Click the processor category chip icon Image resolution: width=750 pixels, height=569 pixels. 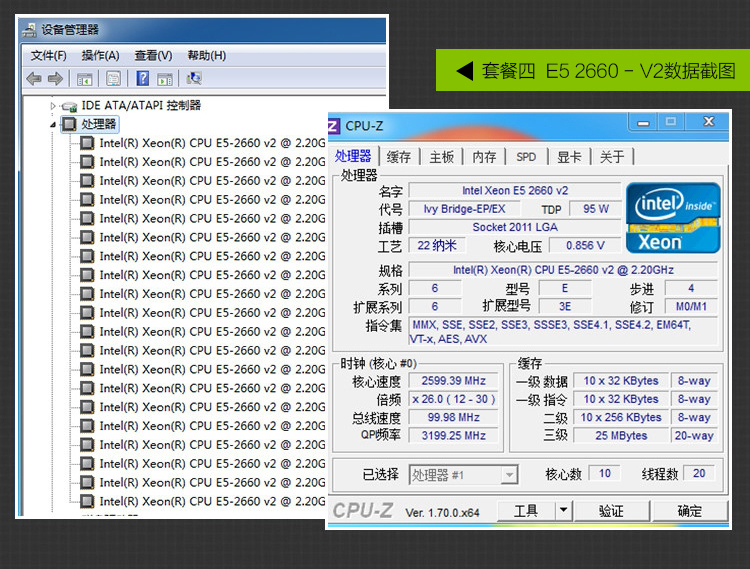(69, 124)
